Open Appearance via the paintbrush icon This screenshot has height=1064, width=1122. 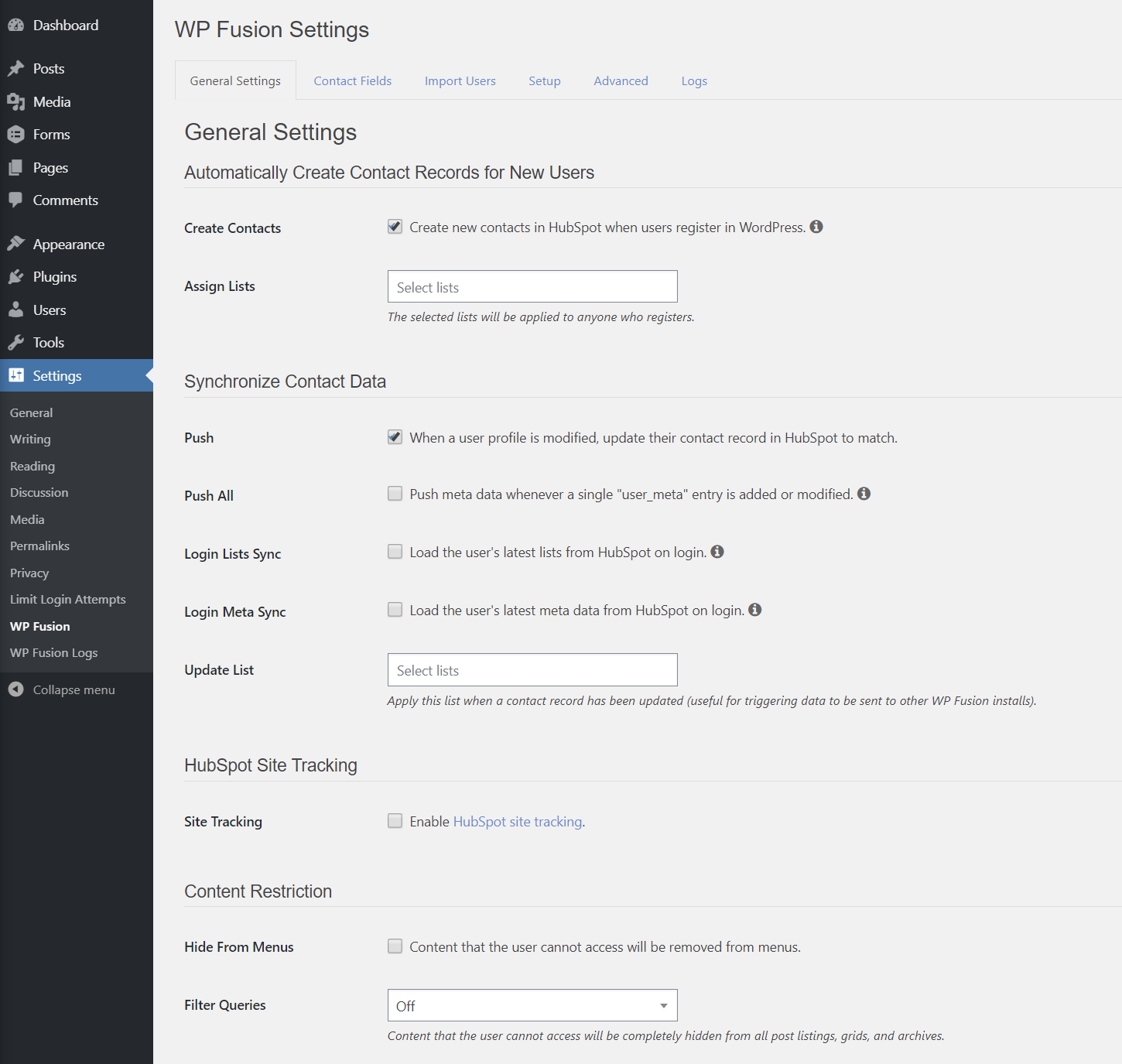[16, 243]
